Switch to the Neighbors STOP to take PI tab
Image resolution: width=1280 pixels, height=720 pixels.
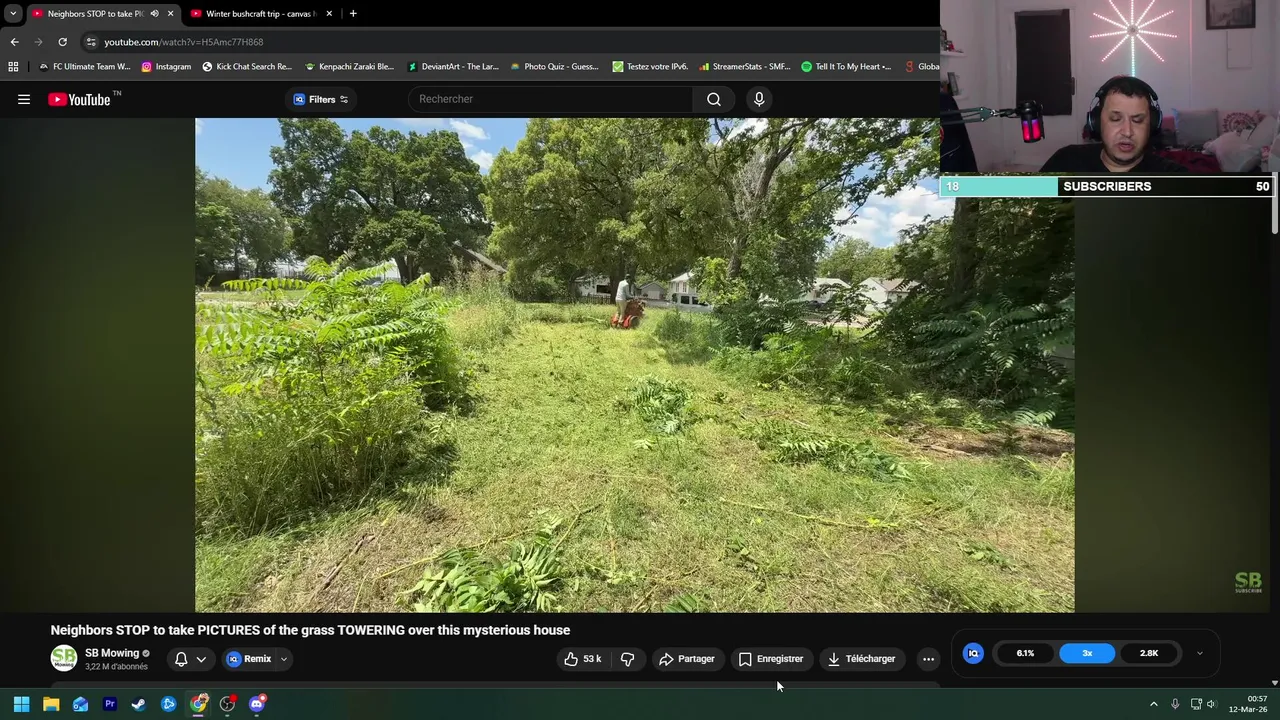pos(95,14)
